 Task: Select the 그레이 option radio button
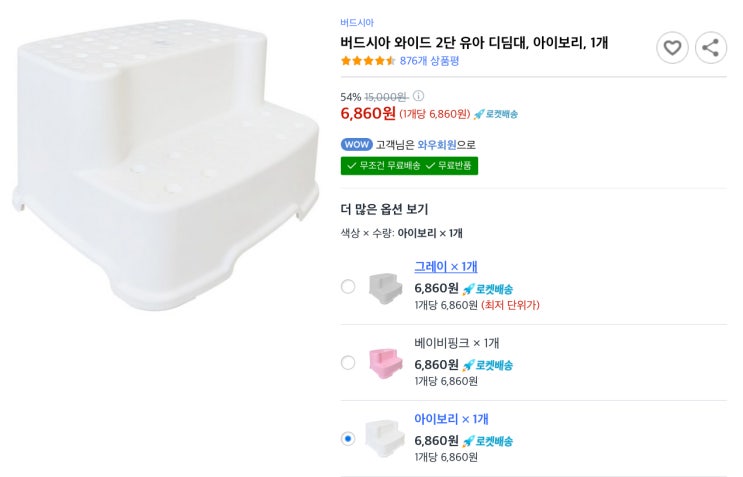point(348,287)
